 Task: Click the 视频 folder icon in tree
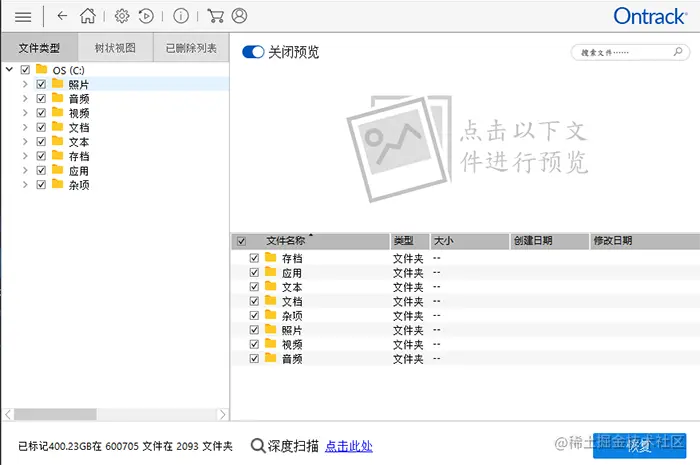tap(58, 112)
